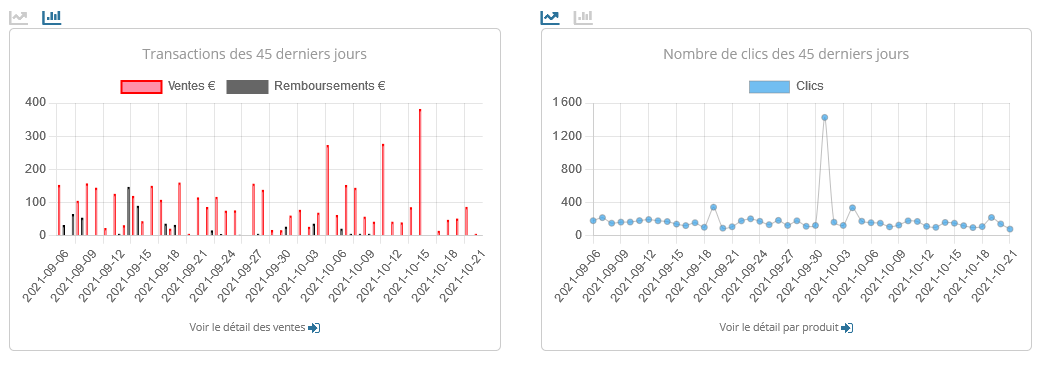
Task: Click the clicks peak data point above 1200
Action: tap(824, 117)
